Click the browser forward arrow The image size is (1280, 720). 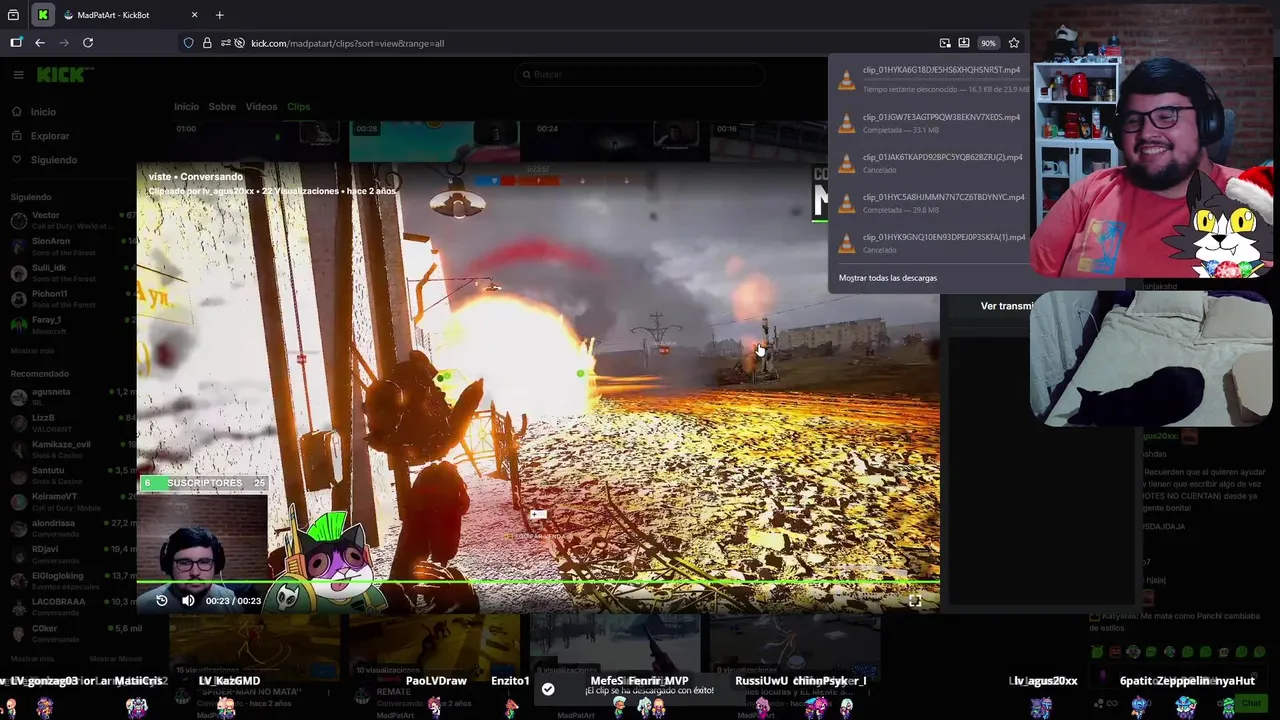point(64,43)
